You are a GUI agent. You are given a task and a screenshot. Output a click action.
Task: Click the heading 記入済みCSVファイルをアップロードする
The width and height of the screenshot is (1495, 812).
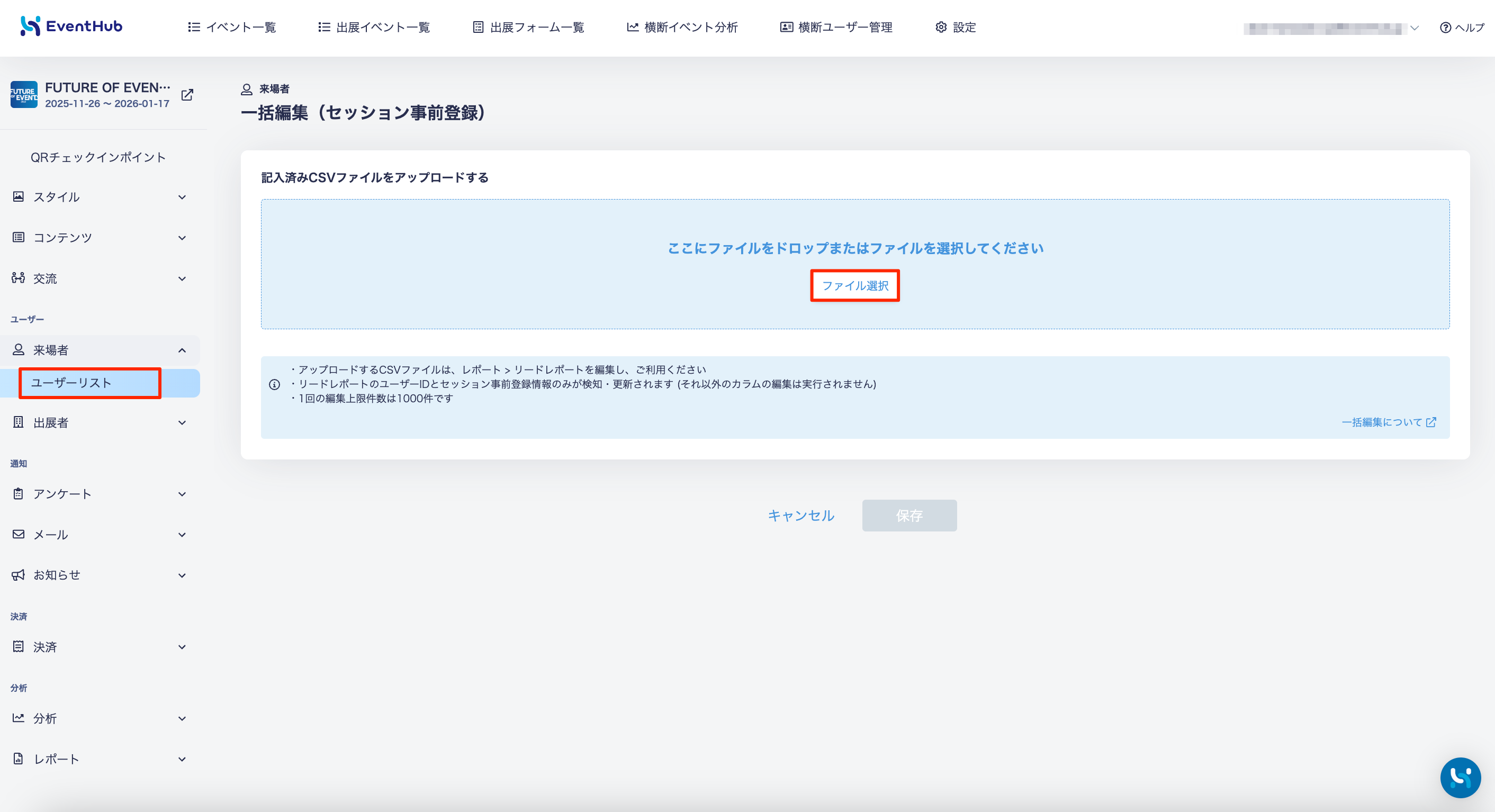pos(375,178)
